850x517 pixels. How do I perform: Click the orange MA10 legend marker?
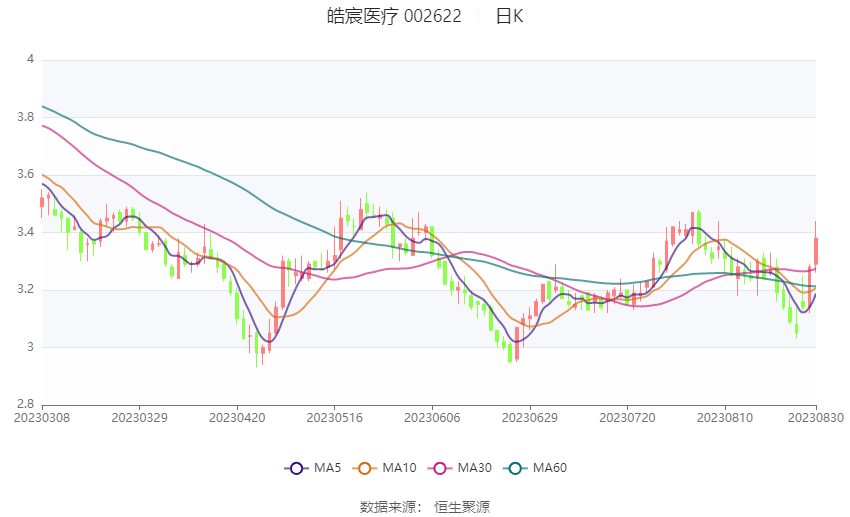(x=366, y=468)
